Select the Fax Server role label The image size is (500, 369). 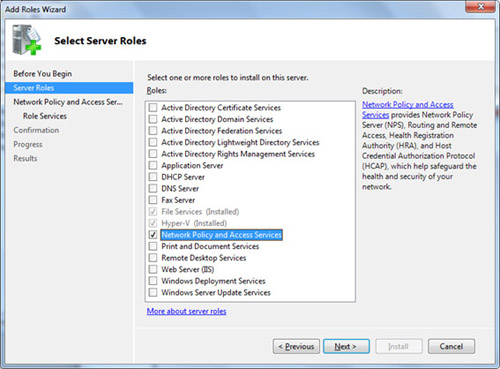pos(178,200)
